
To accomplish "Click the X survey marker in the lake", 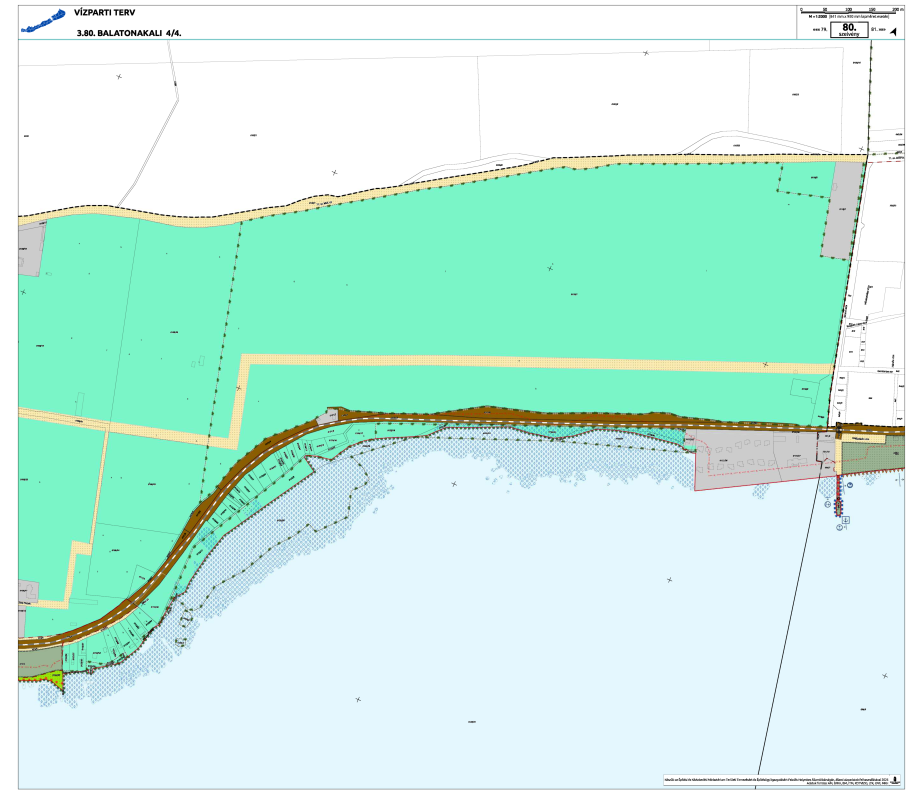I will 669,580.
